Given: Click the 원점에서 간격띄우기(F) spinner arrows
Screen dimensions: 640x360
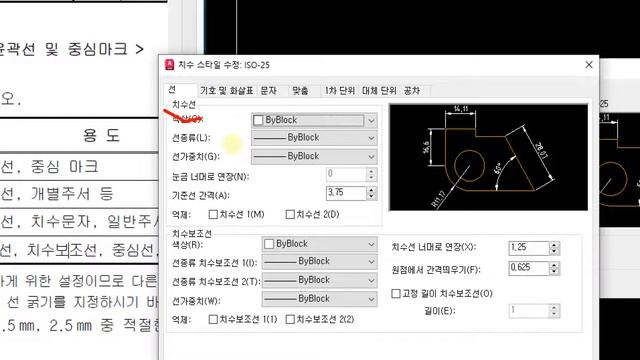Looking at the screenshot, I should point(554,268).
